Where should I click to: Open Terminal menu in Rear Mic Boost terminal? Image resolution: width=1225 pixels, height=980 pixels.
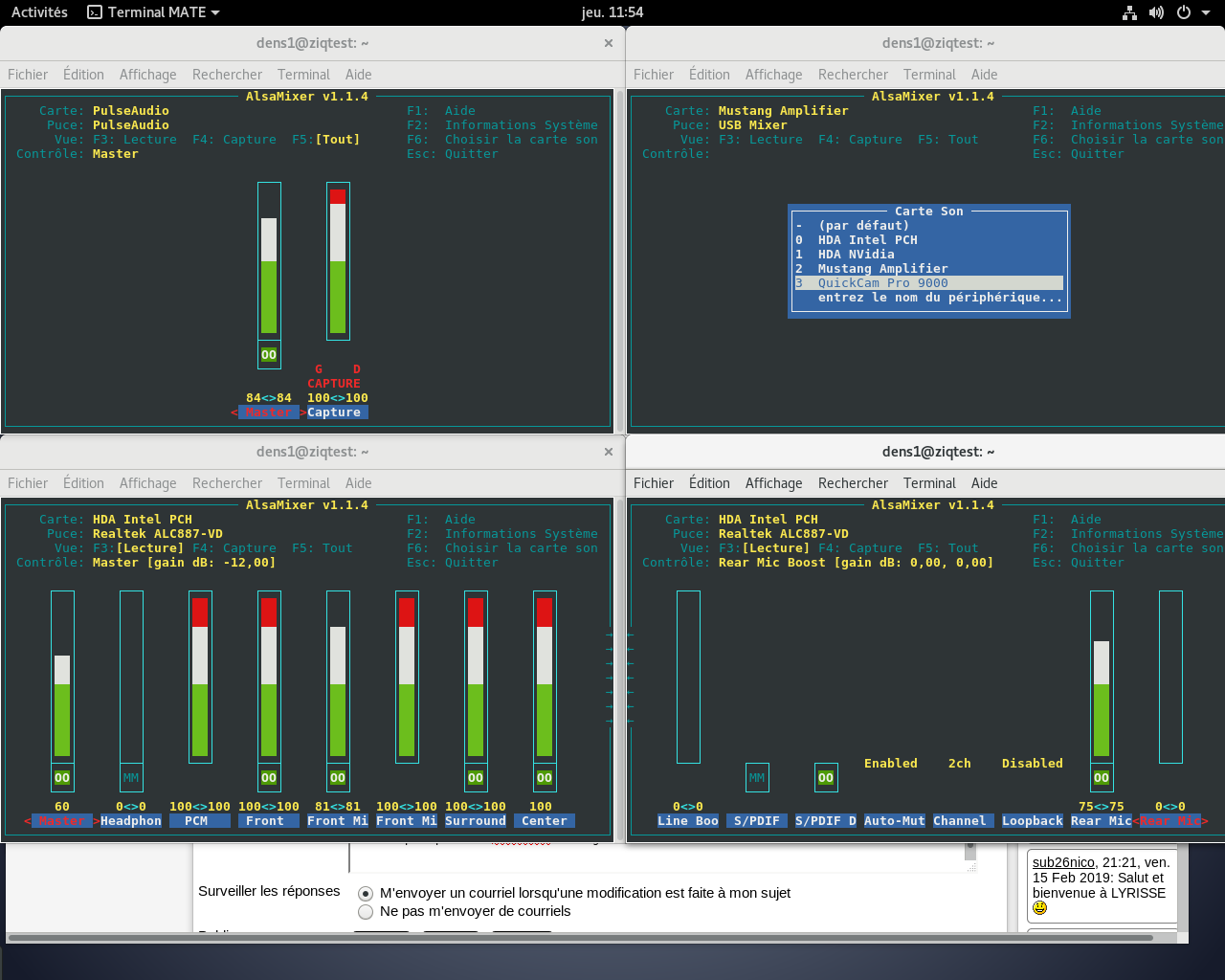click(x=929, y=483)
